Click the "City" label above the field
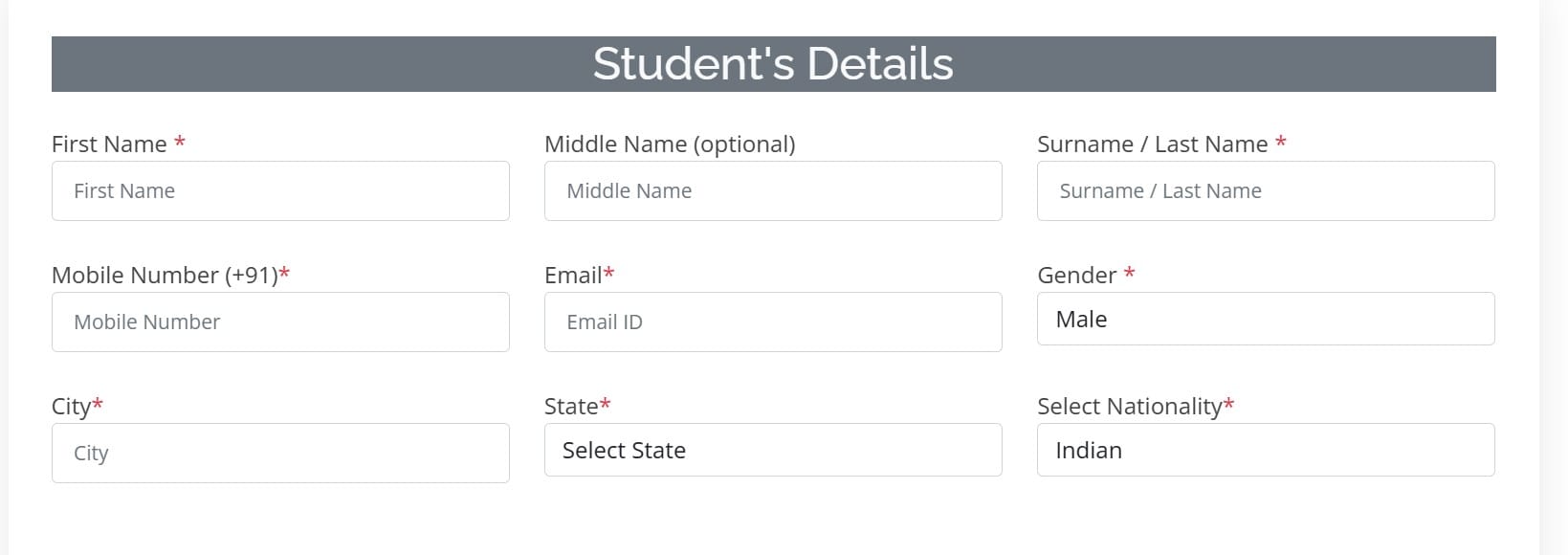The height and width of the screenshot is (555, 1568). pos(71,407)
